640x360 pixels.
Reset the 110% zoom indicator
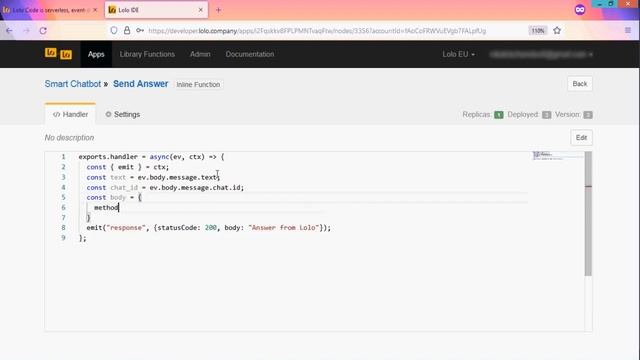[538, 31]
